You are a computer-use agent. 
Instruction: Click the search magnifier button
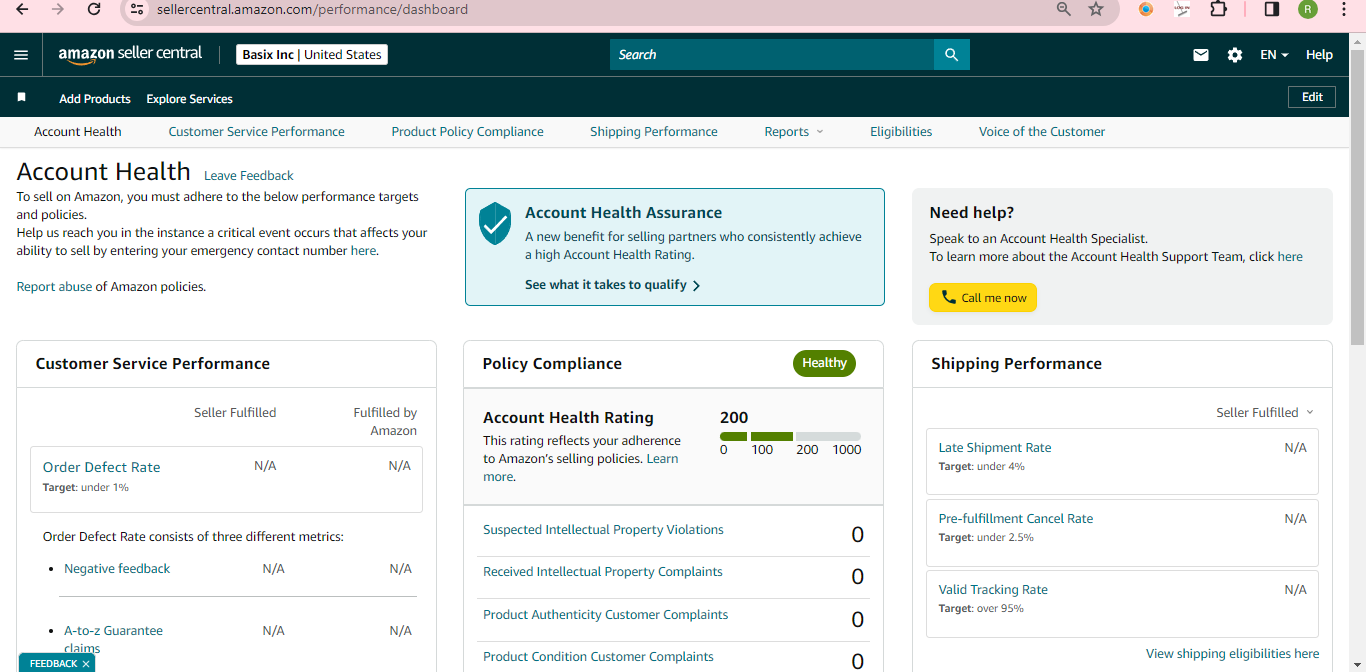[951, 55]
